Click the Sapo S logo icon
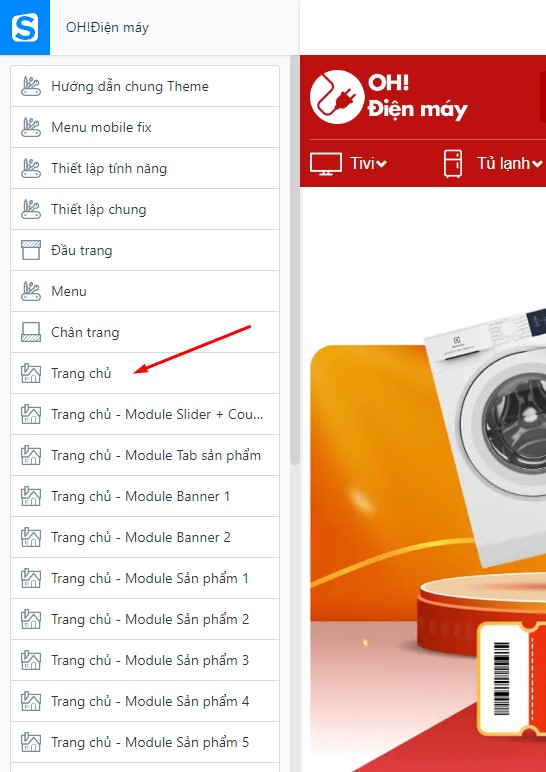The width and height of the screenshot is (546, 772). point(25,28)
